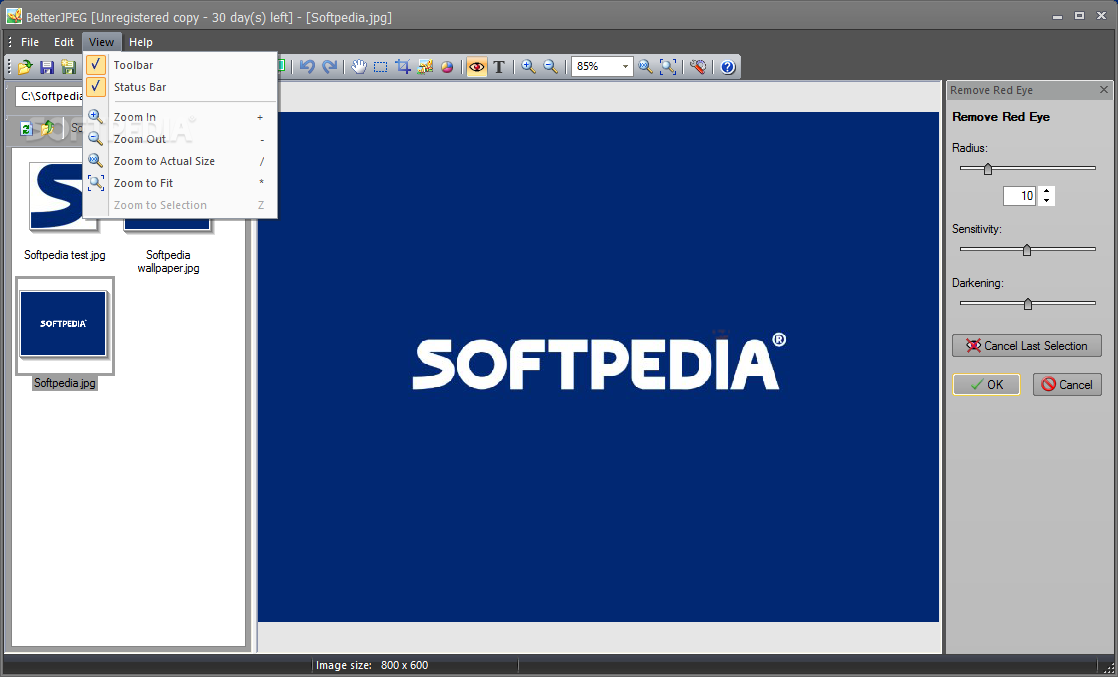Choose Zoom to Fit menu entry
This screenshot has height=677, width=1118.
(180, 183)
